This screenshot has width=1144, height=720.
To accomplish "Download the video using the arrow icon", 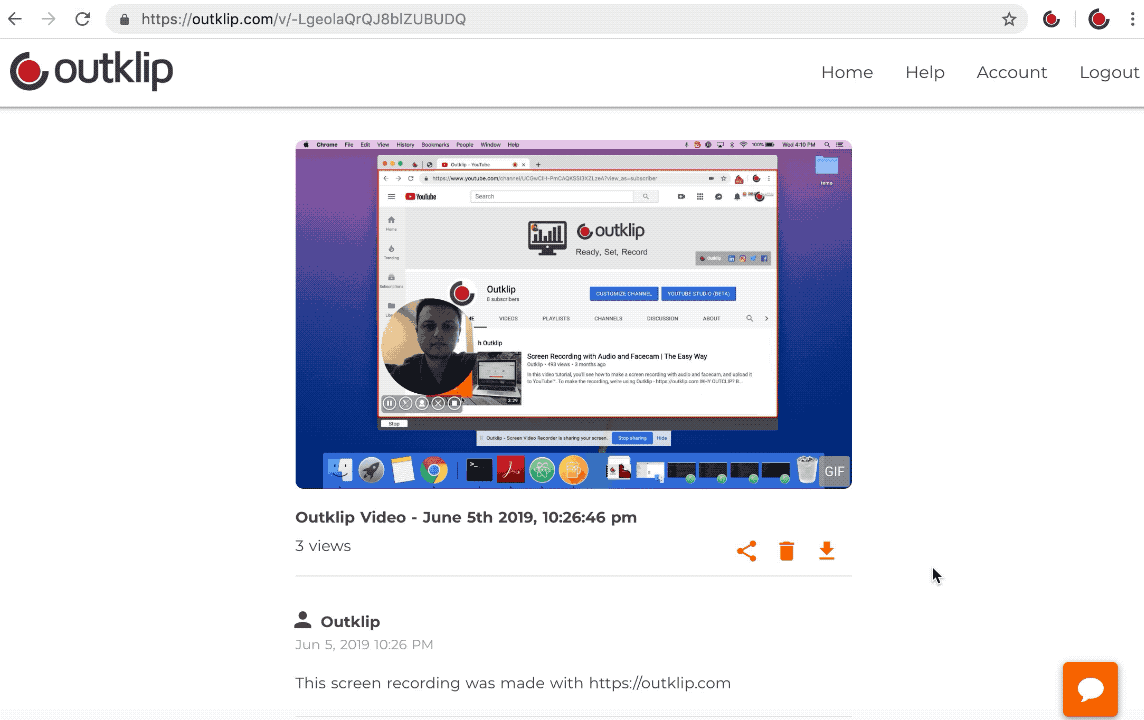I will (827, 551).
